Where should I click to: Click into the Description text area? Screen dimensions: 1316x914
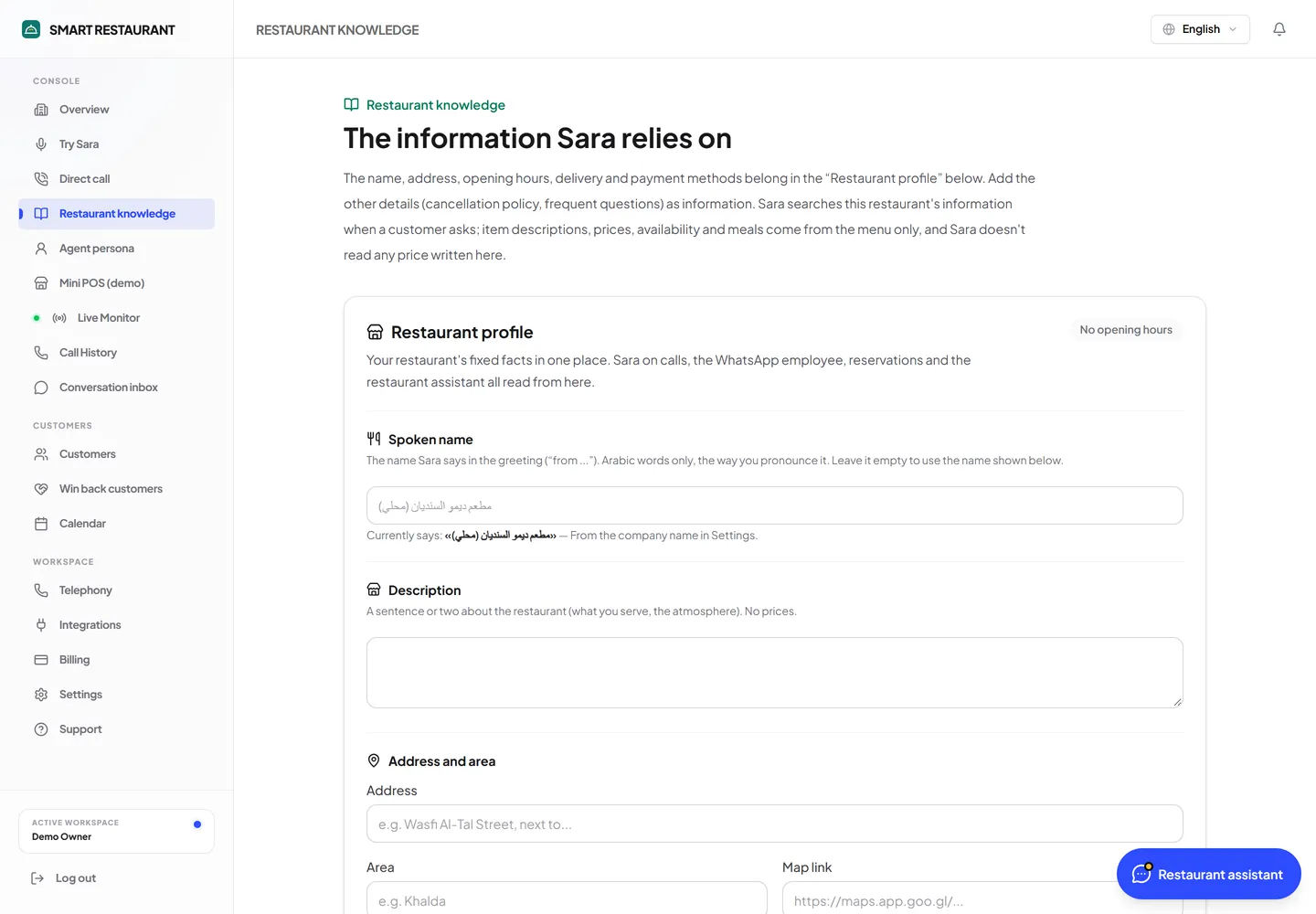click(775, 673)
